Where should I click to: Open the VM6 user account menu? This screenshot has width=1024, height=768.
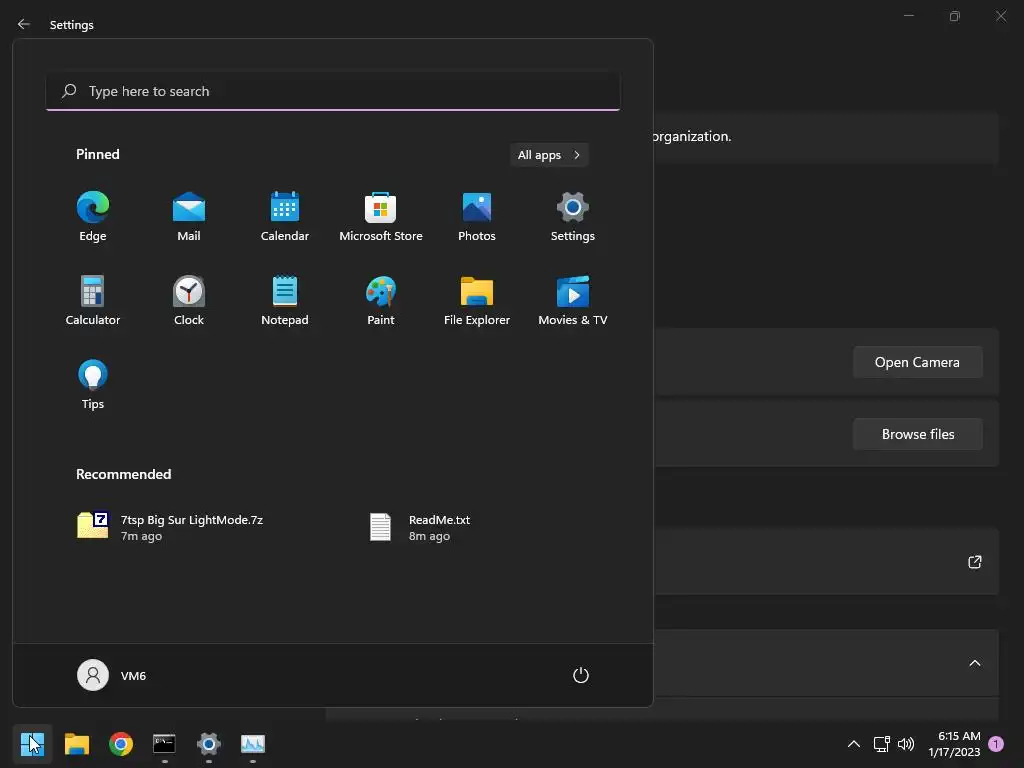pos(112,675)
